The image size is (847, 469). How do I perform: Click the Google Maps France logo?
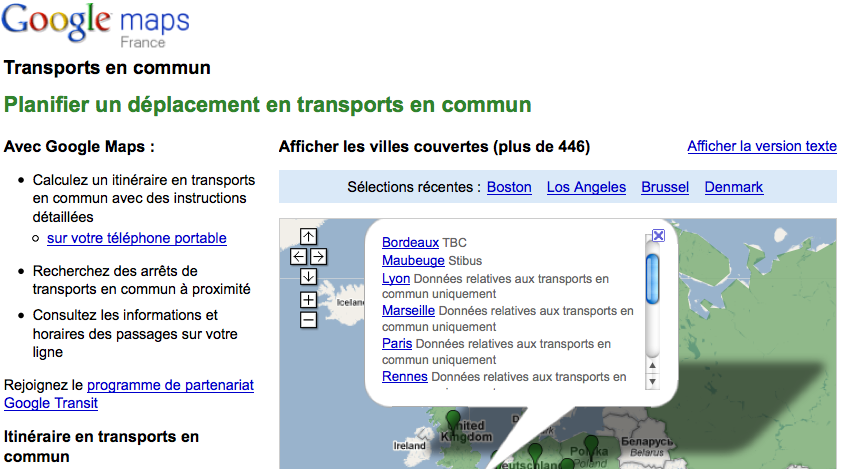(x=96, y=25)
